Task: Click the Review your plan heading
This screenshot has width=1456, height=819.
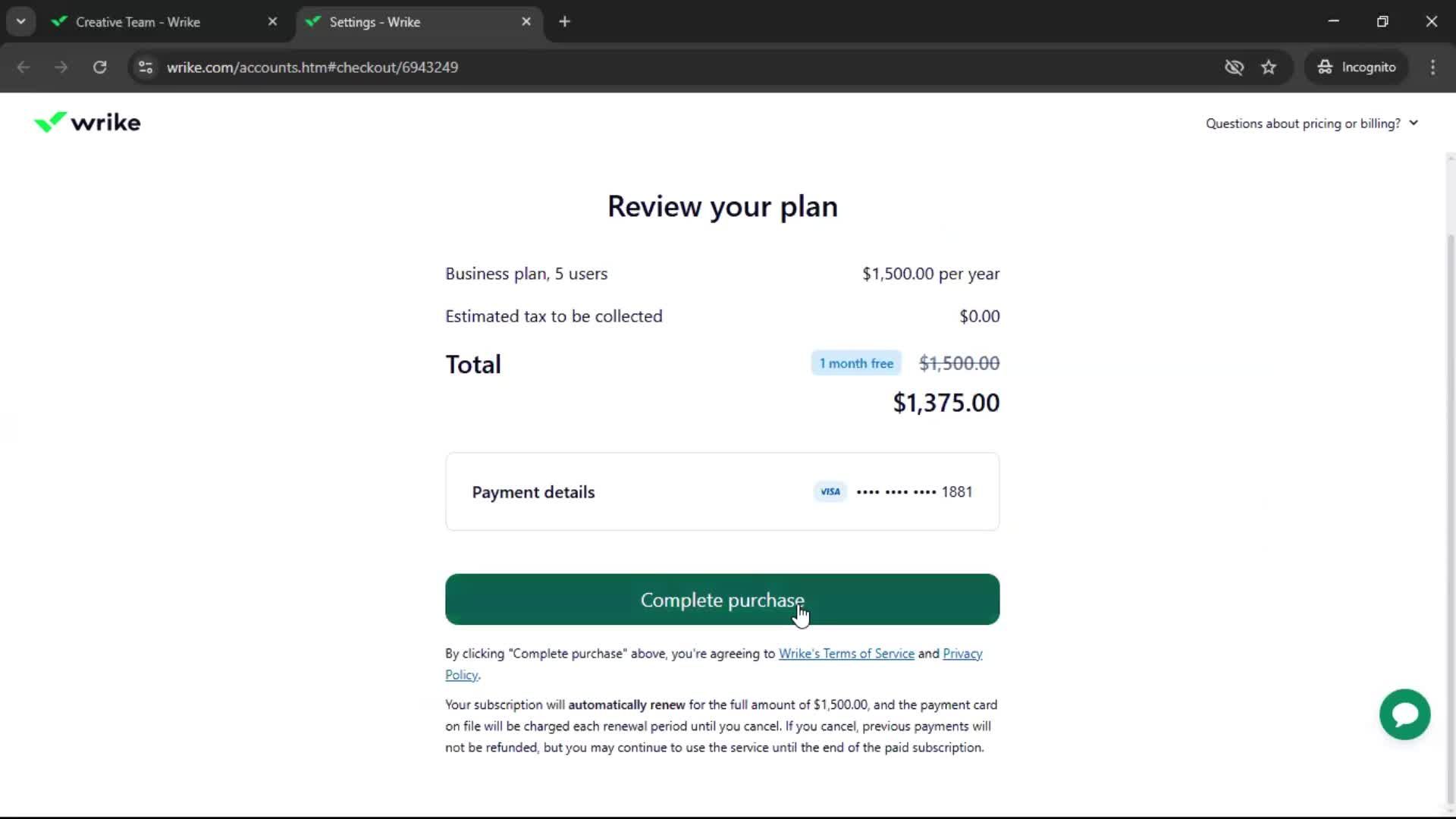Action: point(722,206)
